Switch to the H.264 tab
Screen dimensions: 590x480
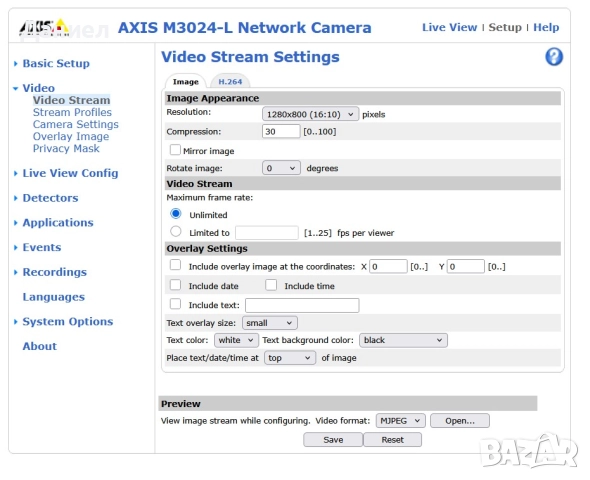pos(230,82)
